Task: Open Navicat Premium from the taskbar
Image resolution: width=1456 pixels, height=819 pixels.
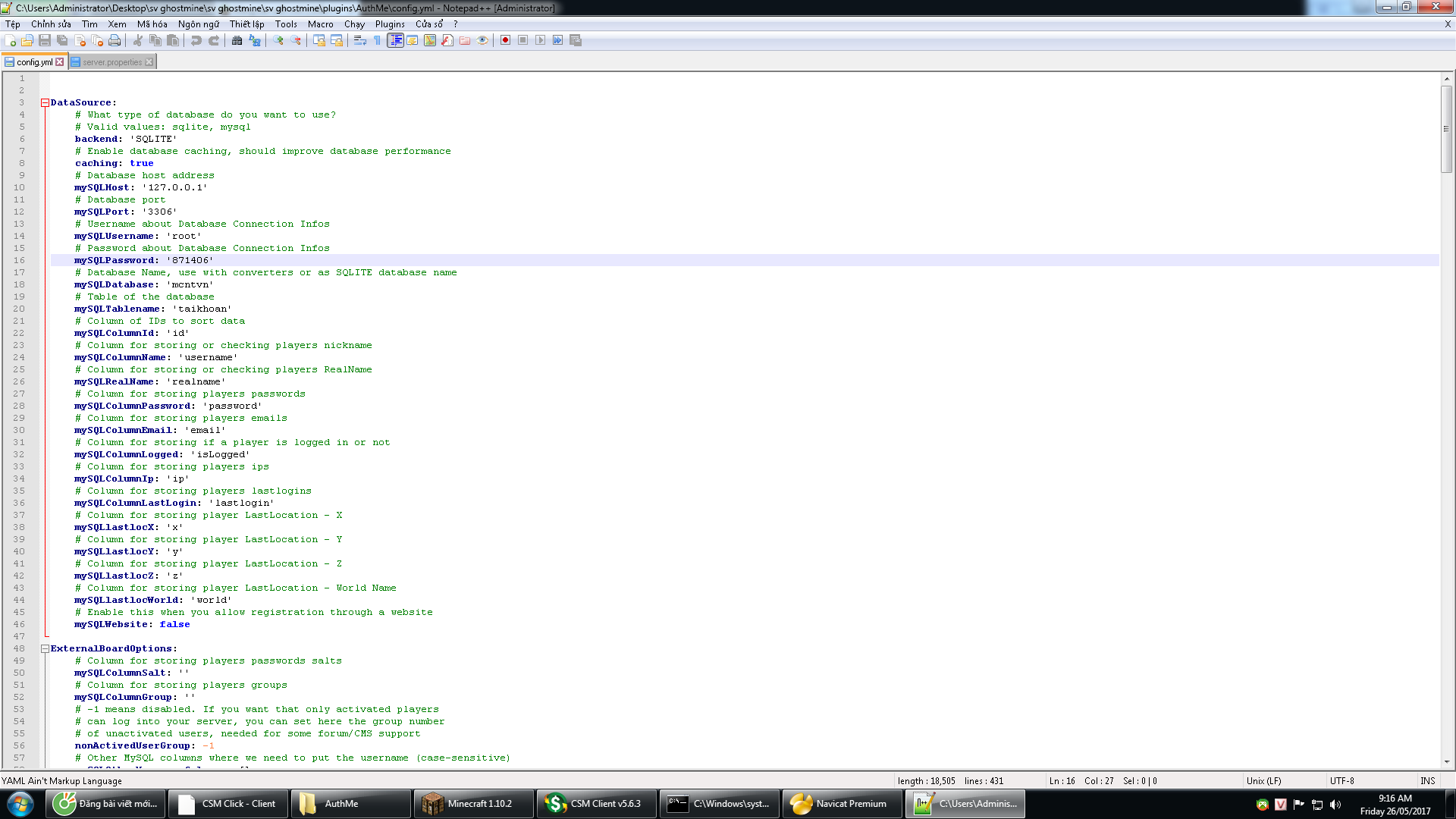Action: (842, 804)
